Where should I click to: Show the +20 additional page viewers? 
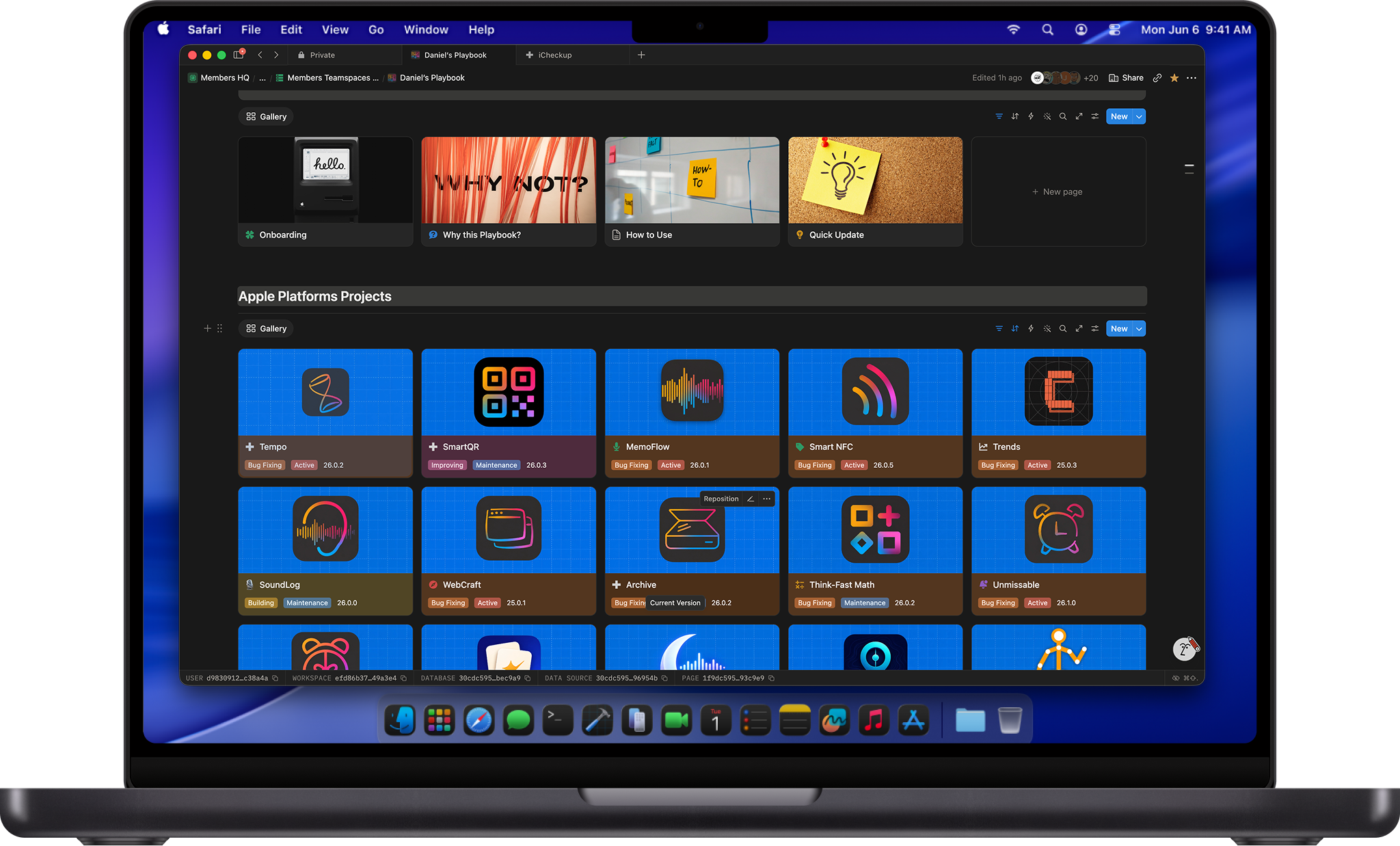tap(1091, 78)
